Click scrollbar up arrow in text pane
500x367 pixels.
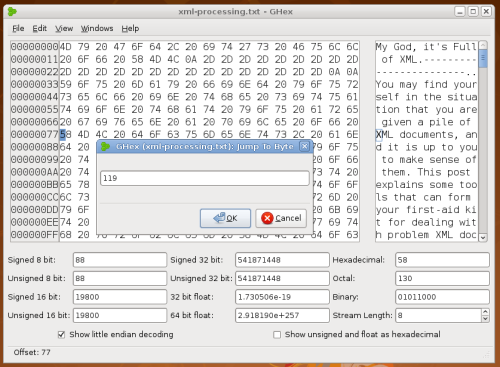pos(483,45)
